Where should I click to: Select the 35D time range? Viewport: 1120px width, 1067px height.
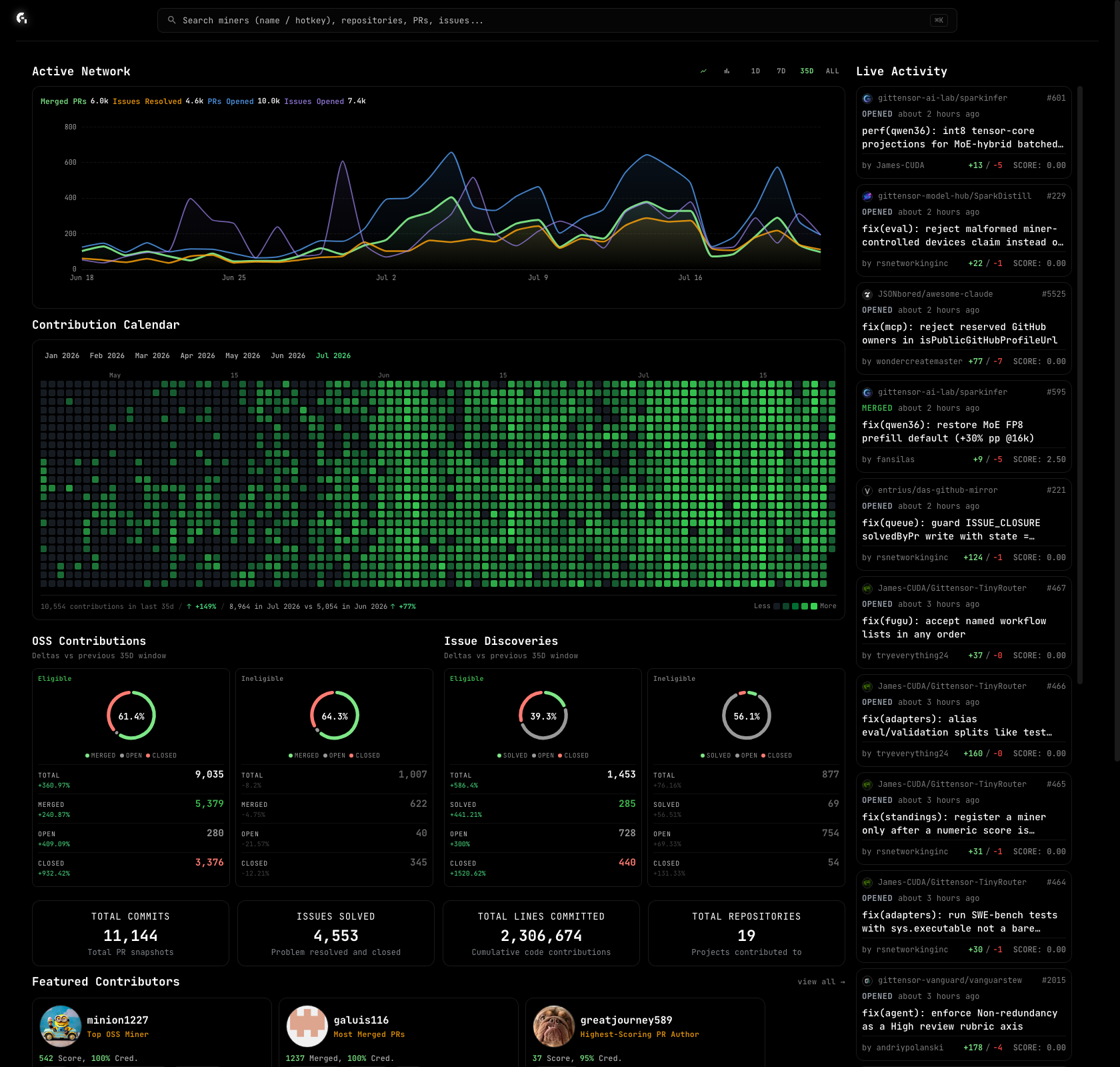(x=807, y=71)
